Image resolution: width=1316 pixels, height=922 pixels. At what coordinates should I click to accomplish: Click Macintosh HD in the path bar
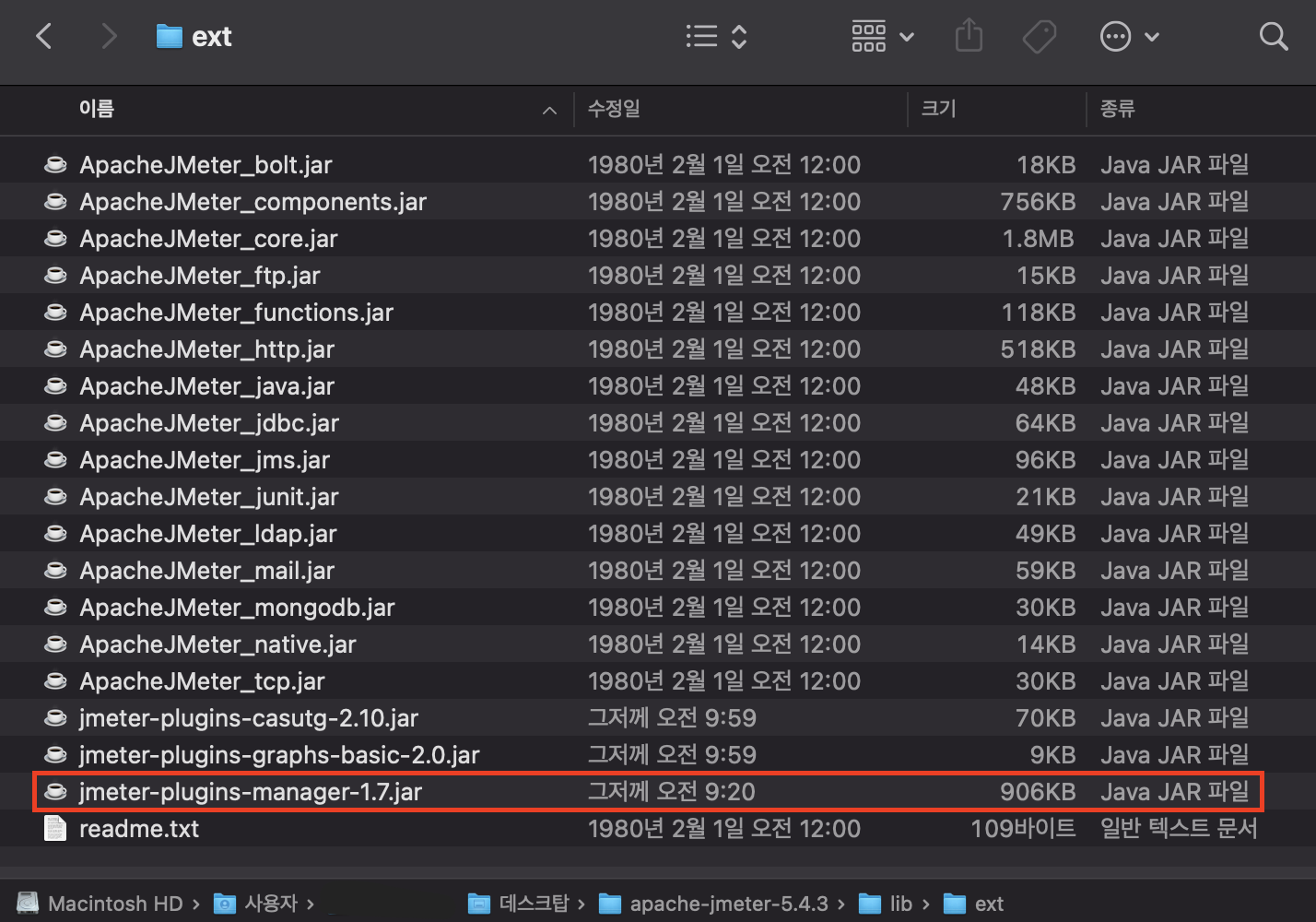[101, 904]
